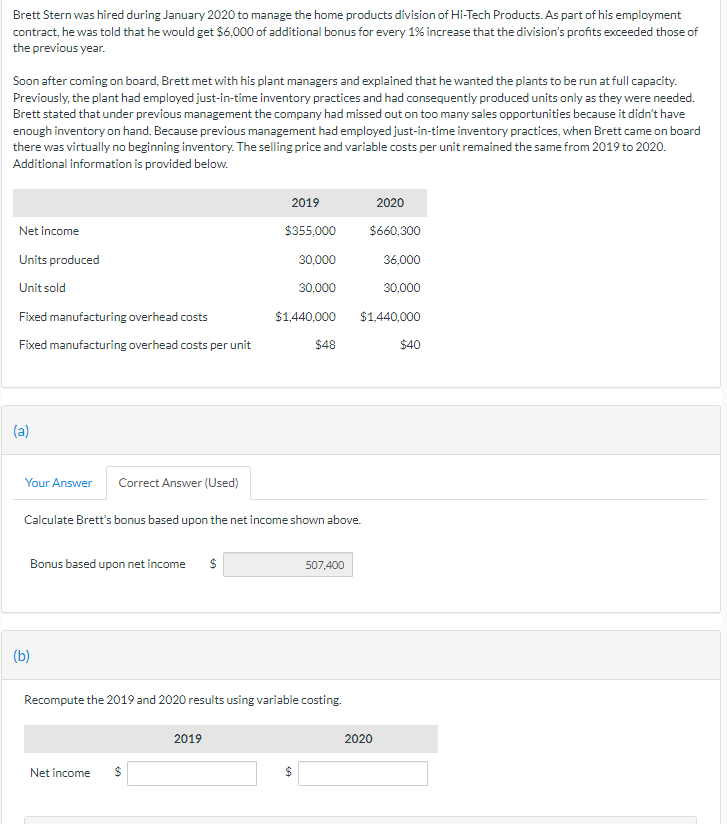Screen dimensions: 727x824
Task: Click the 2019 unit sold value 30,000
Action: tap(317, 288)
